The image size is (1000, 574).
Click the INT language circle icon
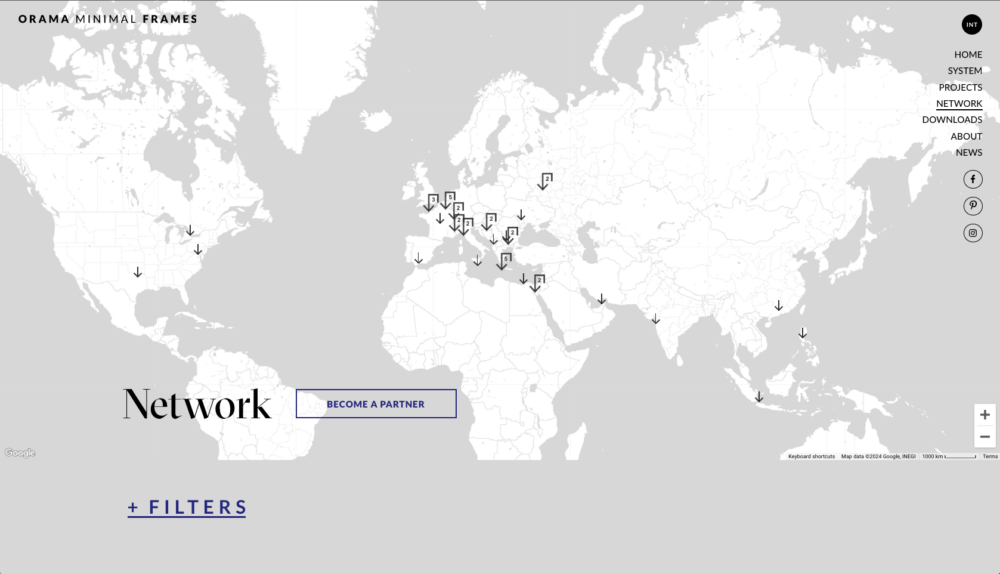point(971,24)
